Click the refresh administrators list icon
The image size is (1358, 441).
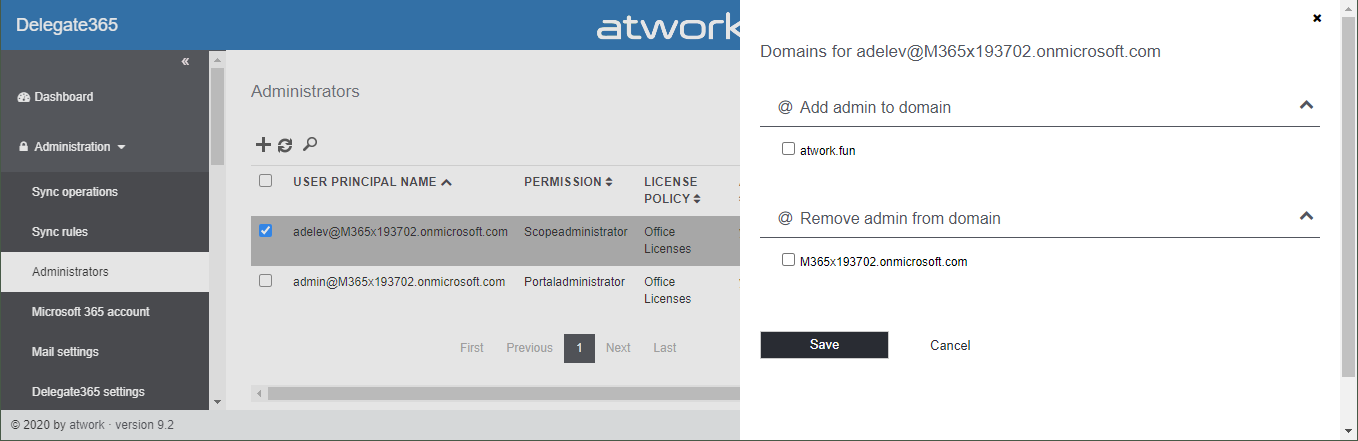pyautogui.click(x=285, y=145)
